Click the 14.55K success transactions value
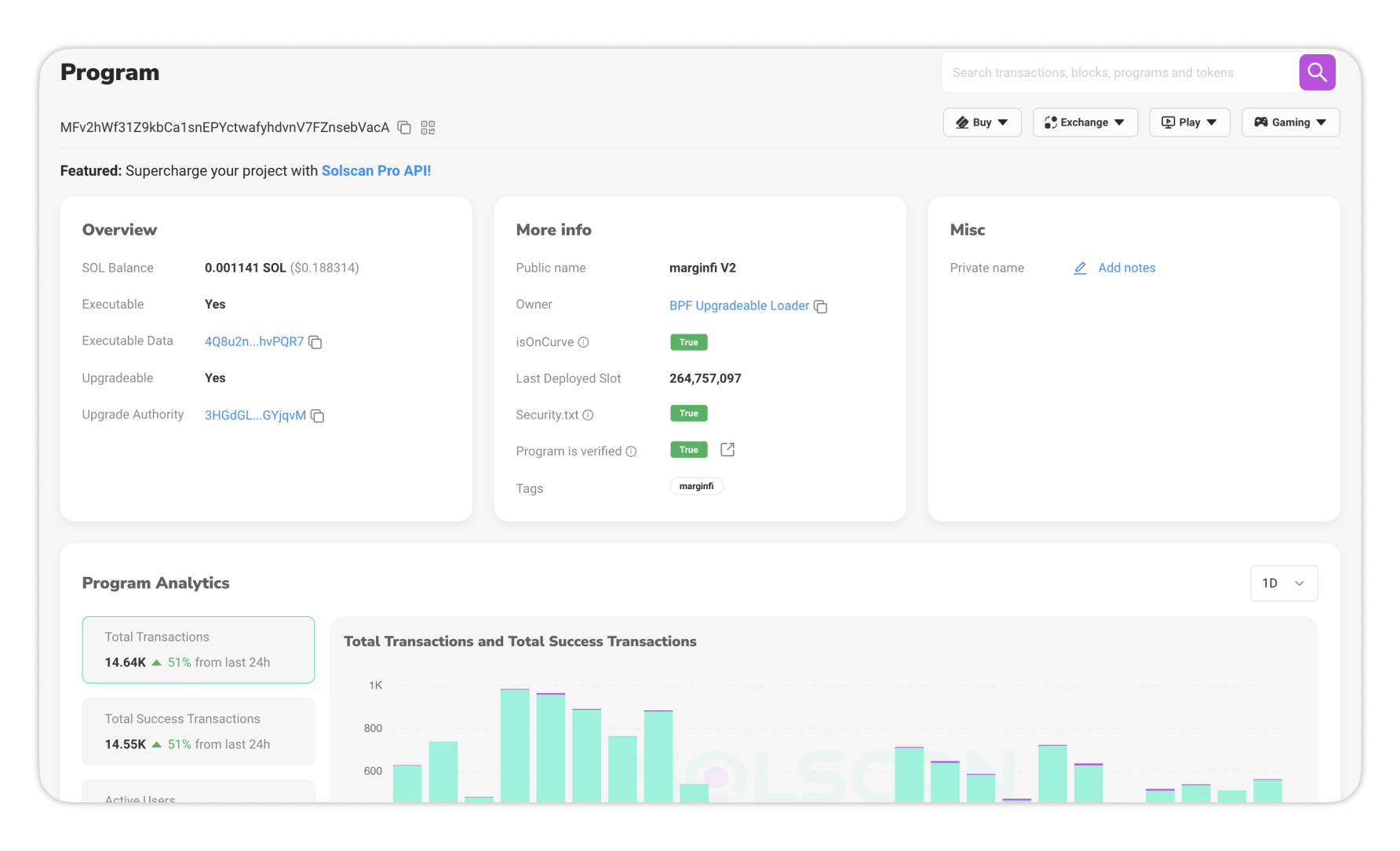Viewport: 1400px width, 851px height. pos(126,744)
